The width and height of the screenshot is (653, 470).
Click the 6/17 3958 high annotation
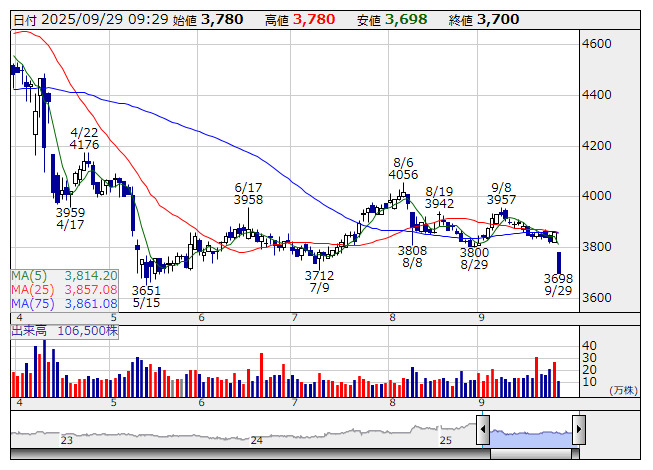point(248,194)
